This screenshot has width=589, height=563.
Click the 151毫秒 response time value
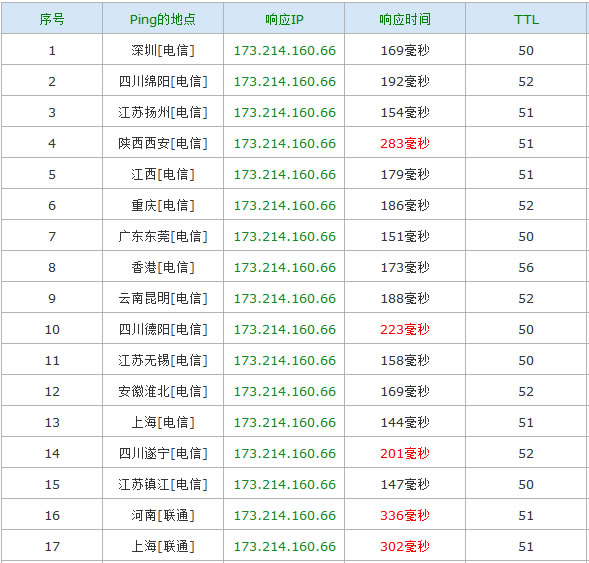405,236
